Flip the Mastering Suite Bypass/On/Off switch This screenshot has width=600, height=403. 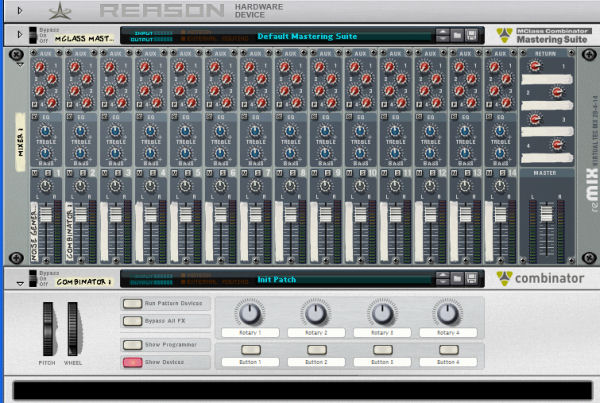pos(33,35)
